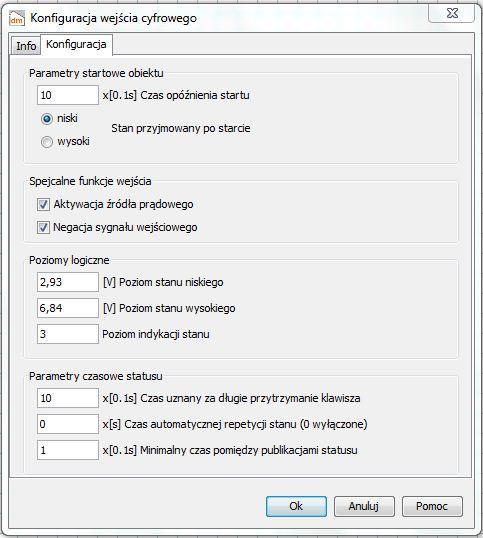Click the Poziom stanu wysokiego voltage field

(x=68, y=308)
